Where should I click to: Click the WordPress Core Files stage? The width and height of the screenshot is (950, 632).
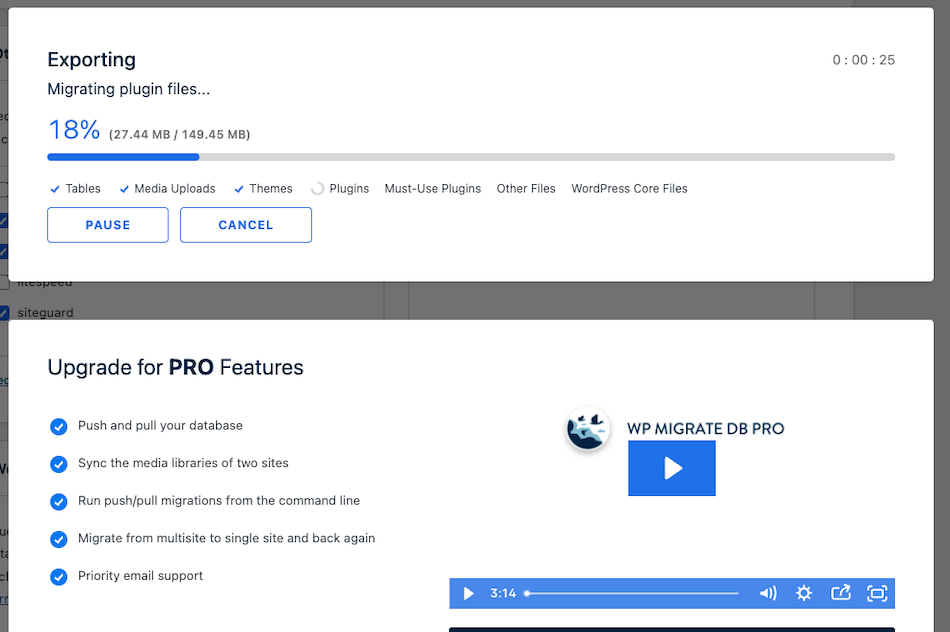(629, 189)
